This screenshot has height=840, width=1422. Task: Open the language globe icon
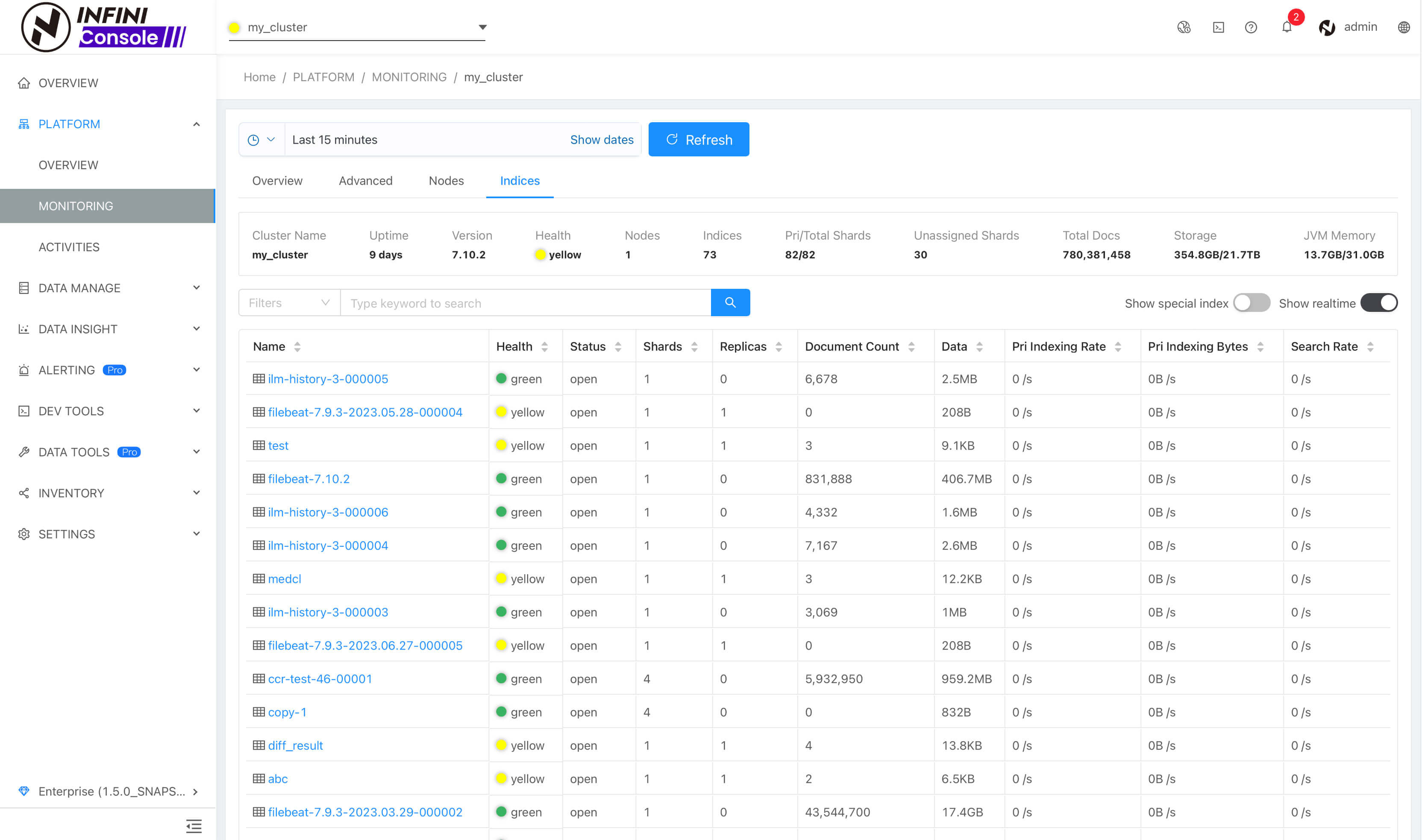point(1403,27)
